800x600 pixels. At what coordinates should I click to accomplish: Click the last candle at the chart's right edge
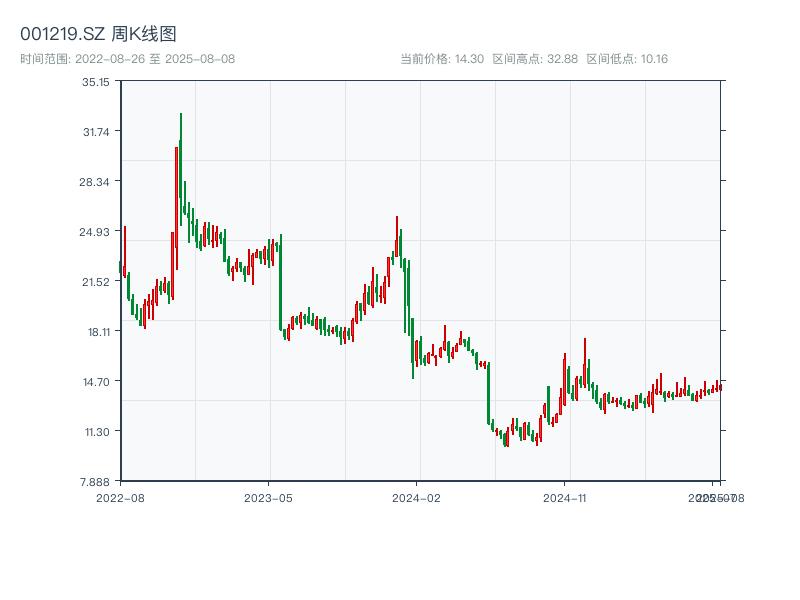(719, 386)
